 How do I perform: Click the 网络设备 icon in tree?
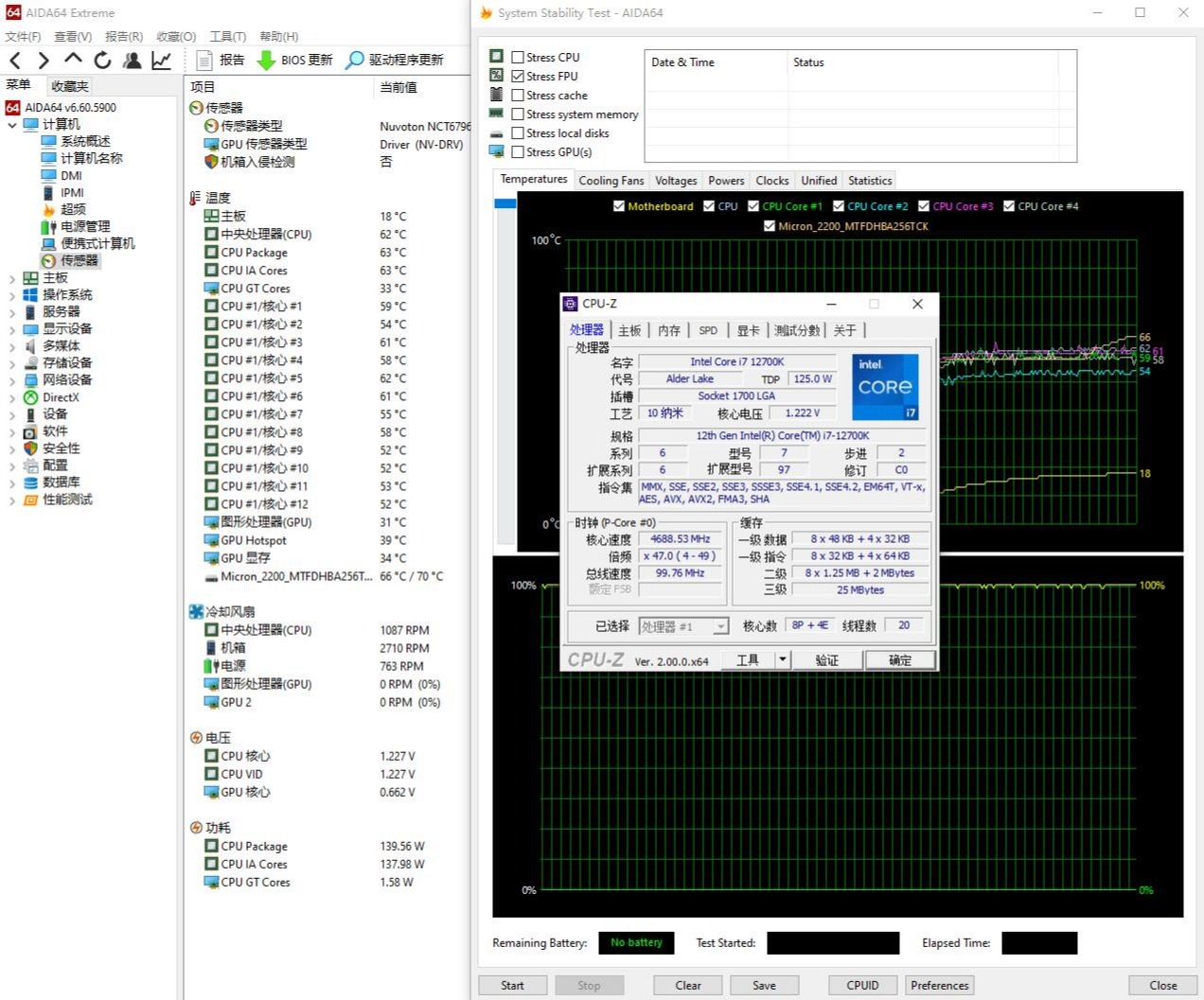click(30, 380)
